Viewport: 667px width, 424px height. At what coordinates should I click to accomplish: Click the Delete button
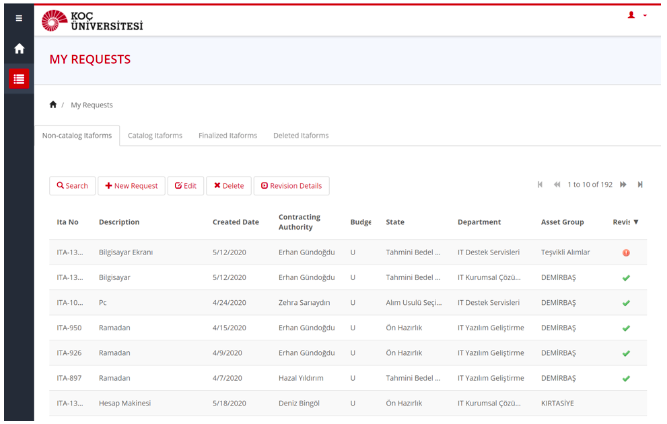228,186
